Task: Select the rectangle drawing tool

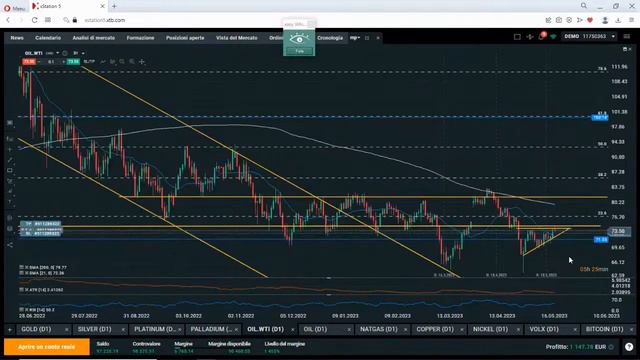Action: pyautogui.click(x=10, y=171)
